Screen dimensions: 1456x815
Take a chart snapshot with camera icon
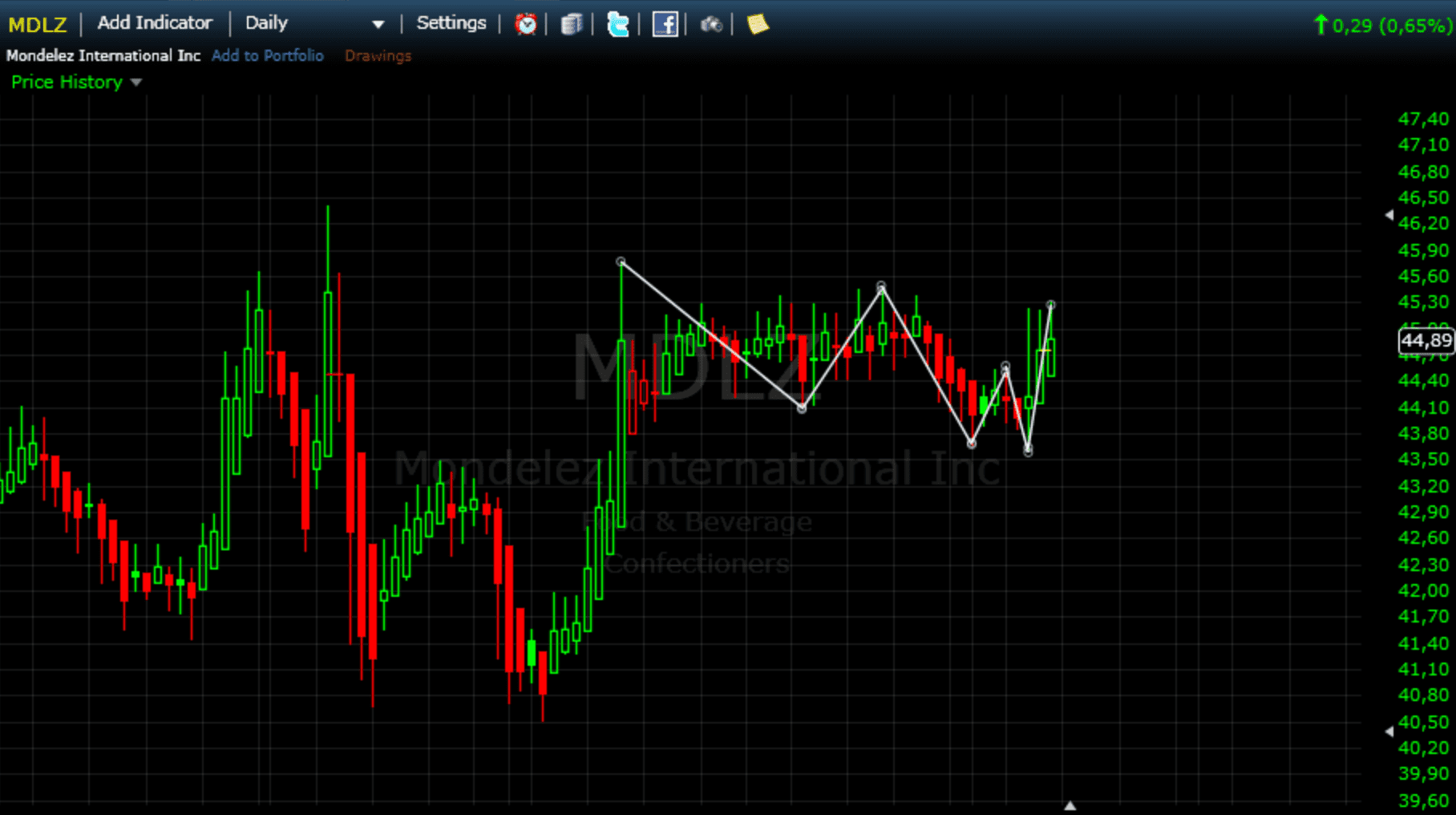711,24
